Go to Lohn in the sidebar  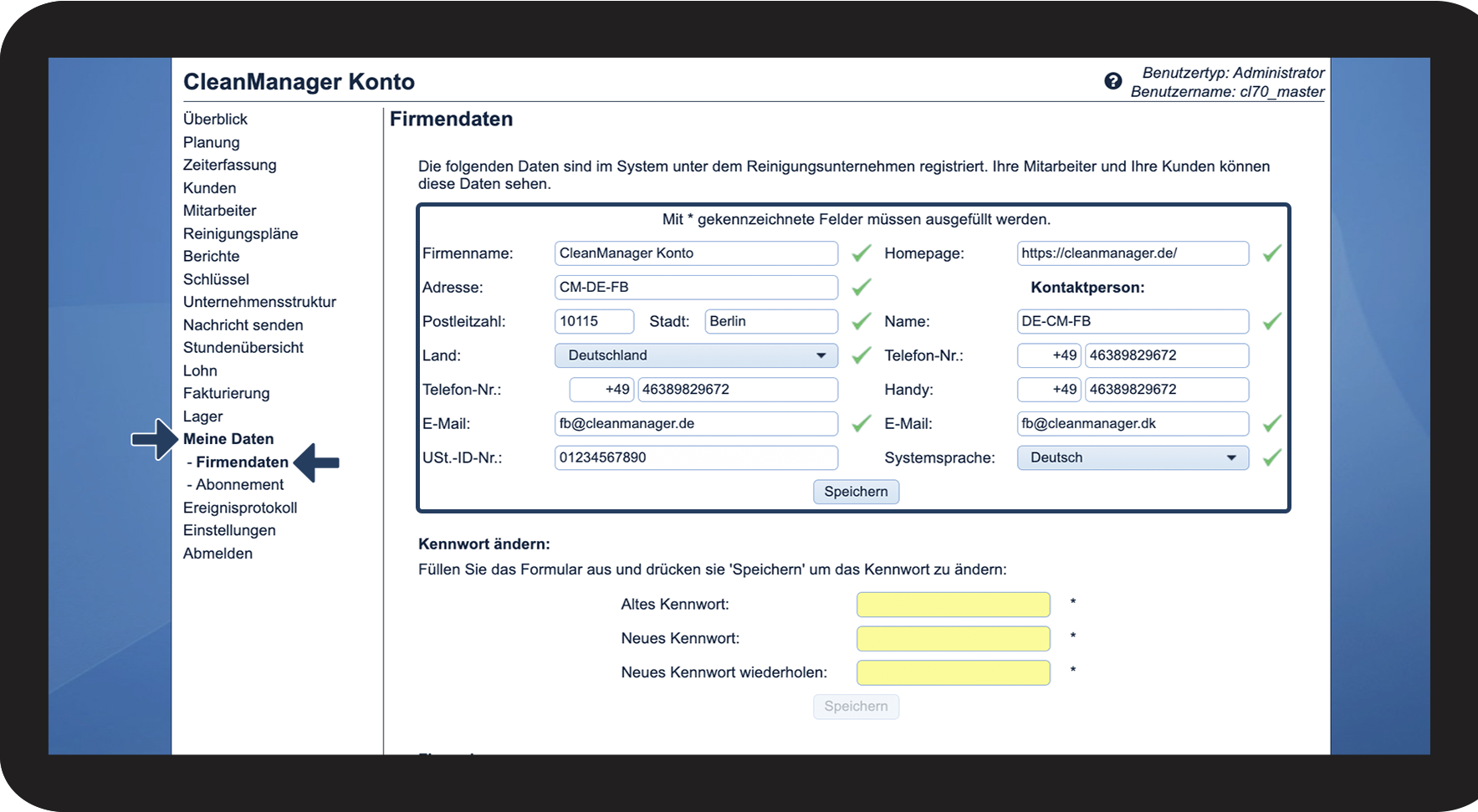pyautogui.click(x=201, y=370)
